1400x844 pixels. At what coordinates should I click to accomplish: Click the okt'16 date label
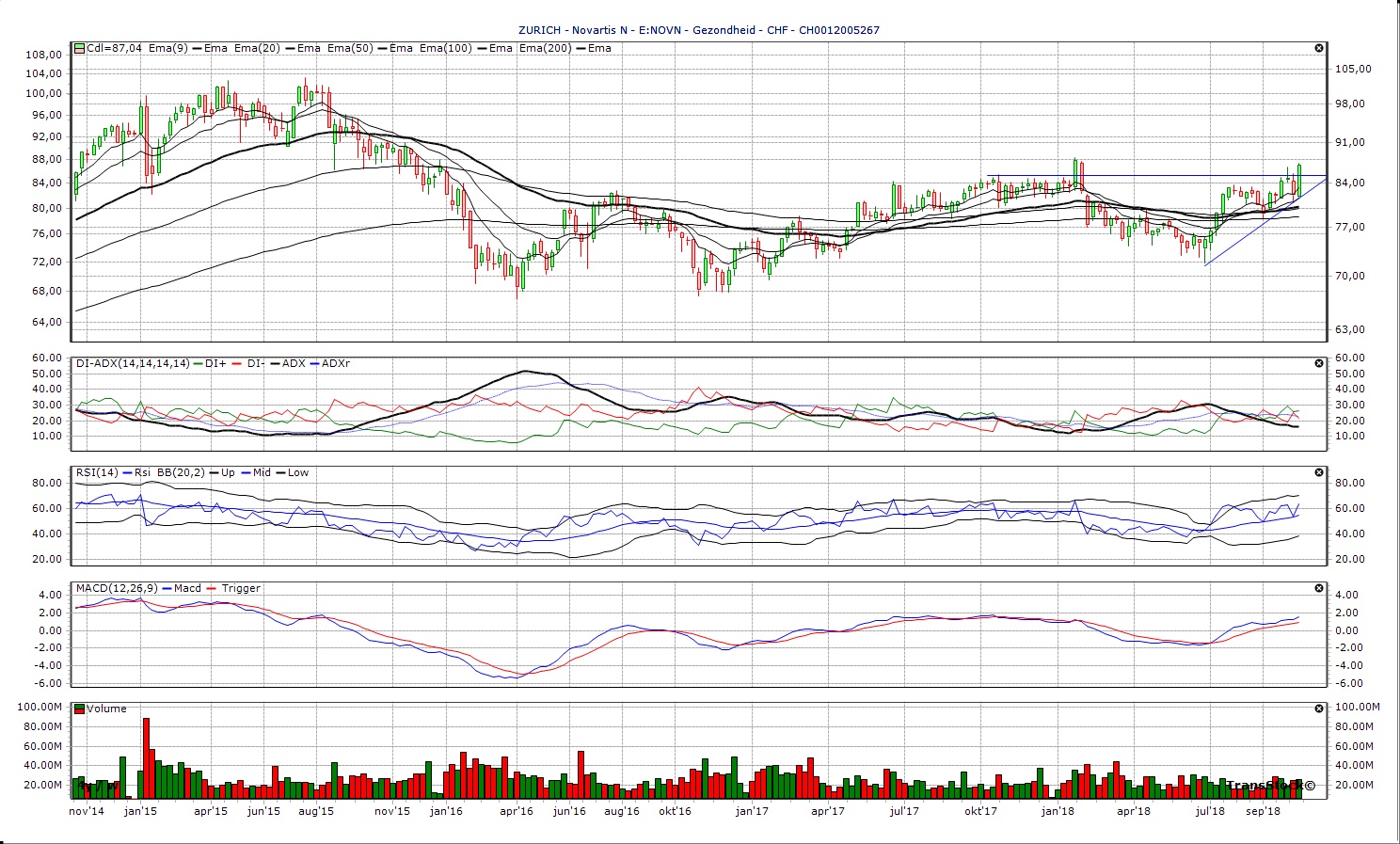[675, 811]
